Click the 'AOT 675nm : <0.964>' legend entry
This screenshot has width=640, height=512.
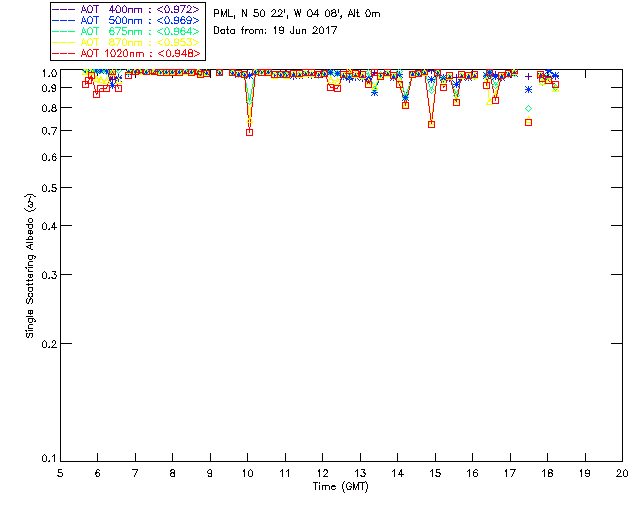click(126, 31)
